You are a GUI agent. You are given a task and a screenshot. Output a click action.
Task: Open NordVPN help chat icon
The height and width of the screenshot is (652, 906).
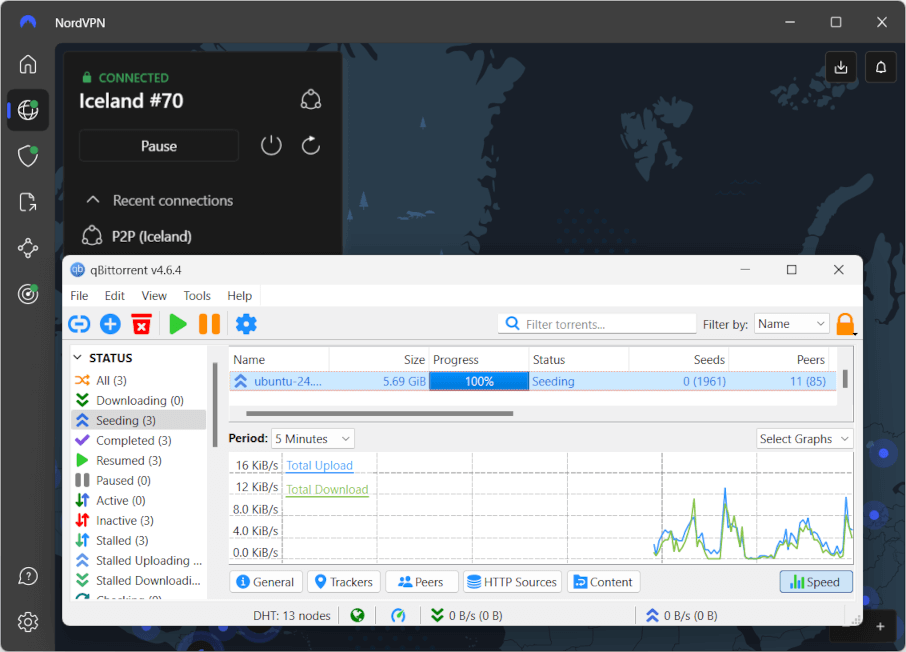click(x=28, y=576)
